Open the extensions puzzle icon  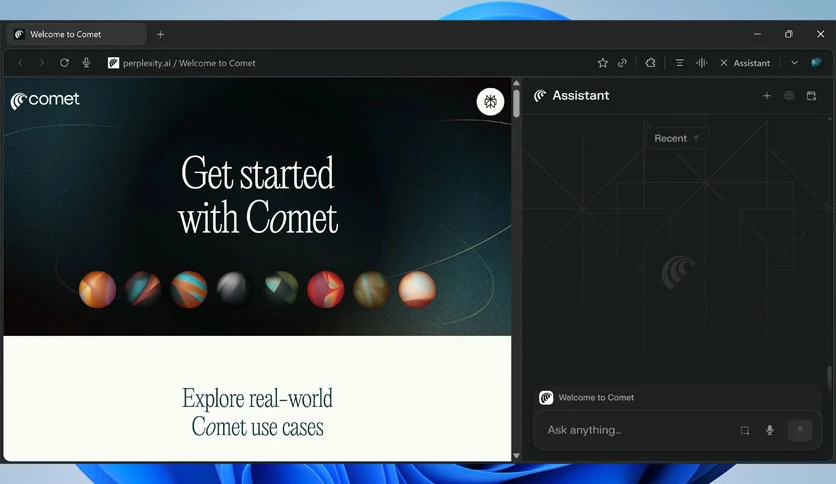650,63
